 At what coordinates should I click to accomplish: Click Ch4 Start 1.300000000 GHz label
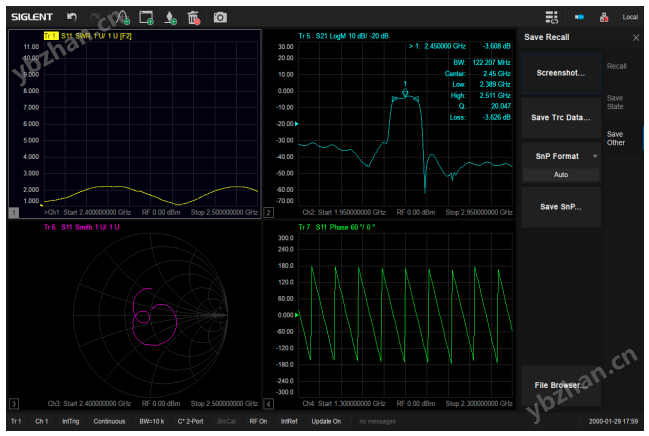tap(344, 403)
